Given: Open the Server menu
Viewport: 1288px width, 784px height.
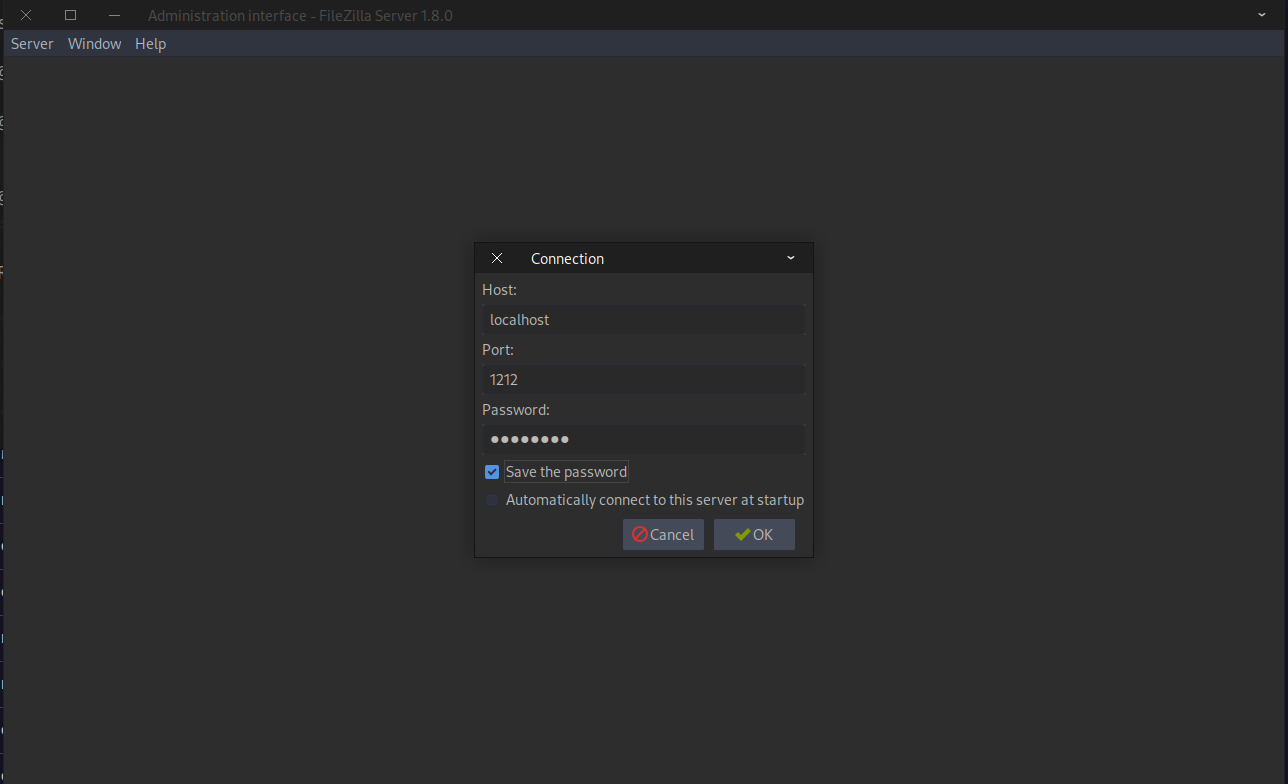Looking at the screenshot, I should click(31, 43).
